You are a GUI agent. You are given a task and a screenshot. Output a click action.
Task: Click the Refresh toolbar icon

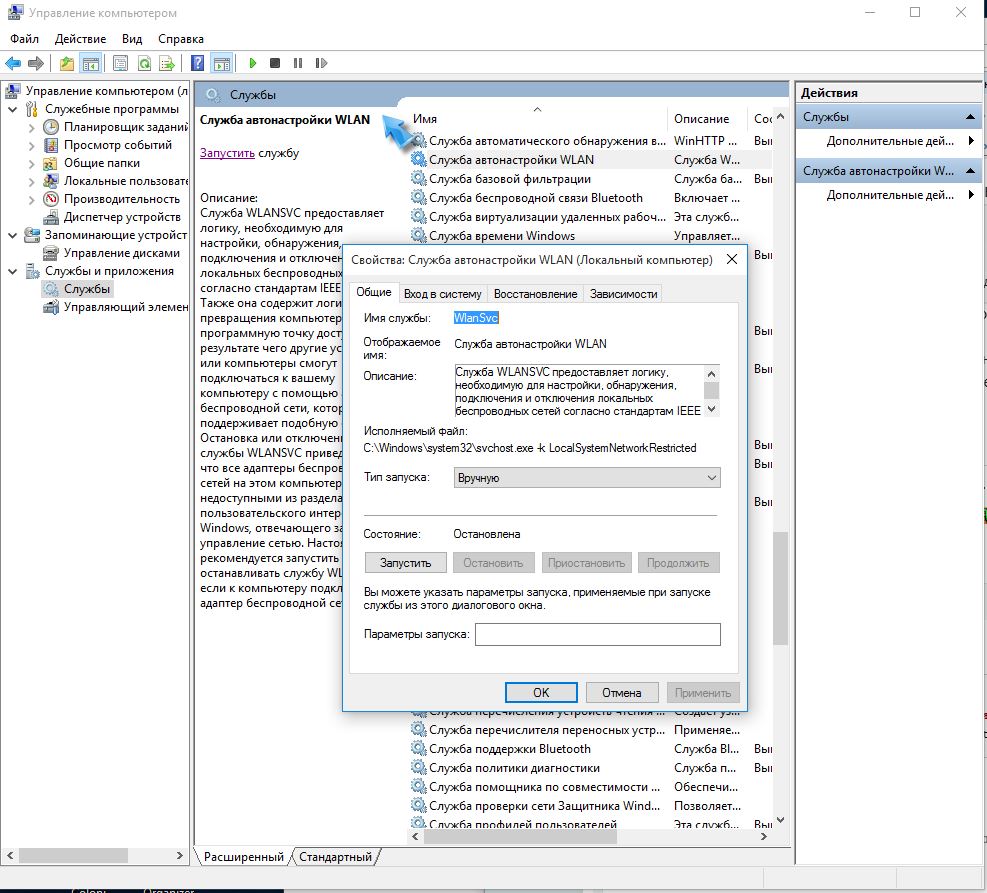click(x=144, y=63)
